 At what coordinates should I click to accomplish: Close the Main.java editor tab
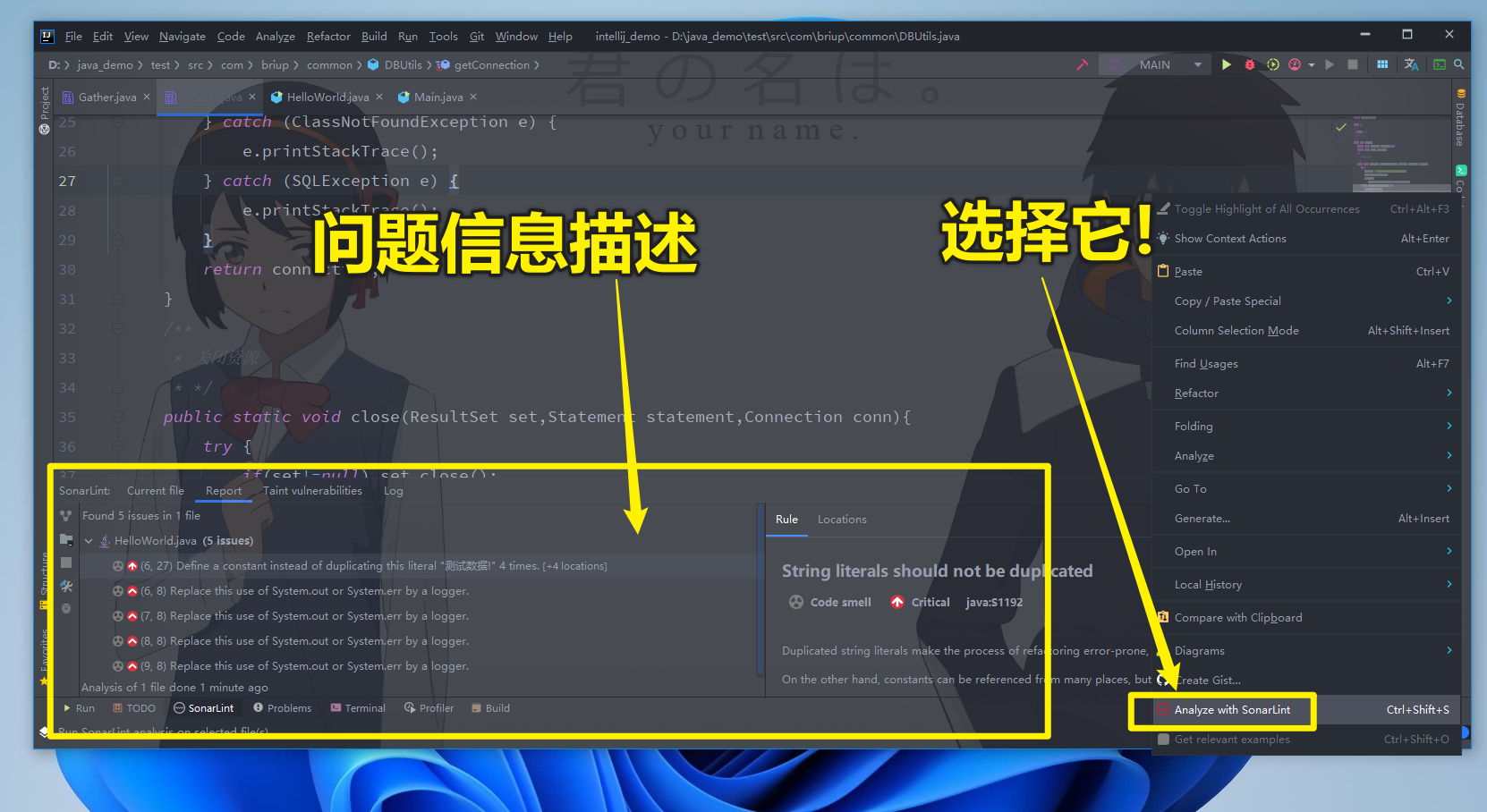pyautogui.click(x=473, y=97)
